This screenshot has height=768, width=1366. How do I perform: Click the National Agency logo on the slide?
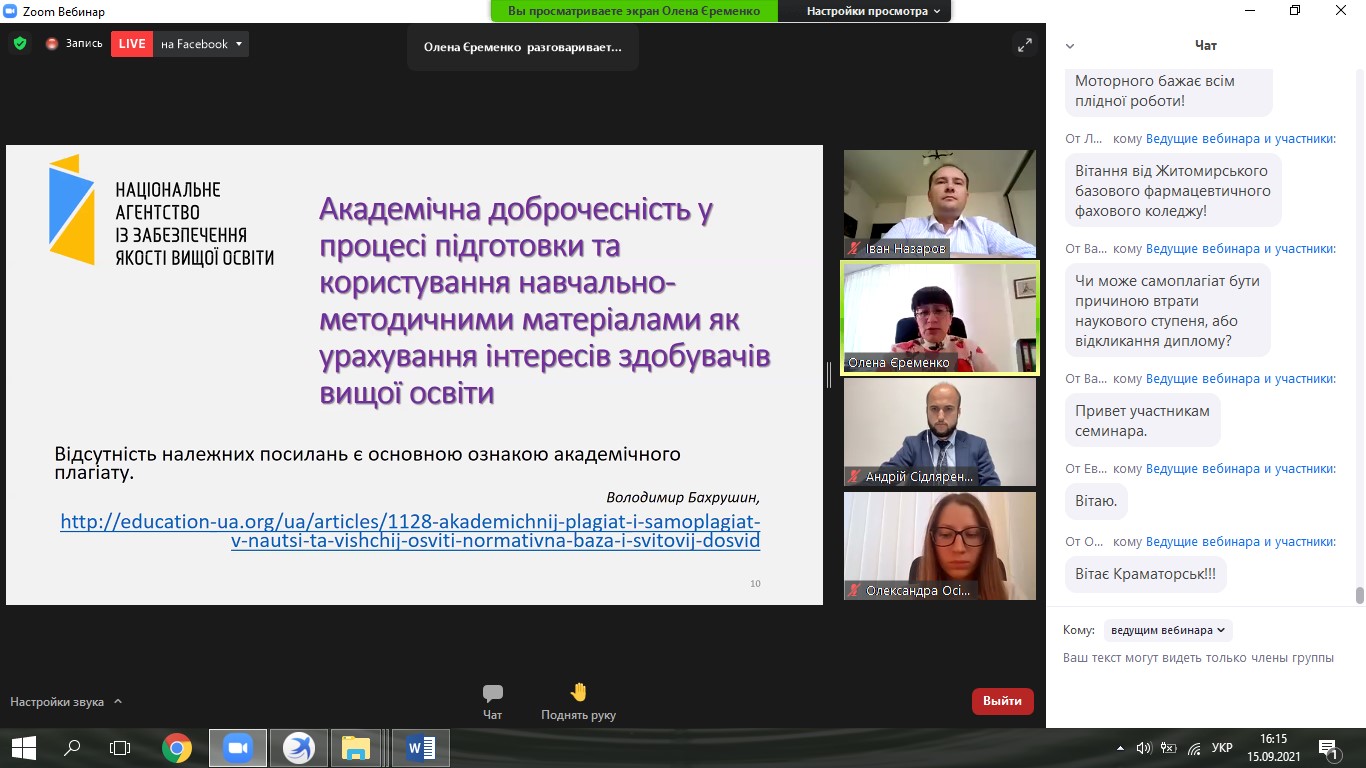click(x=162, y=210)
